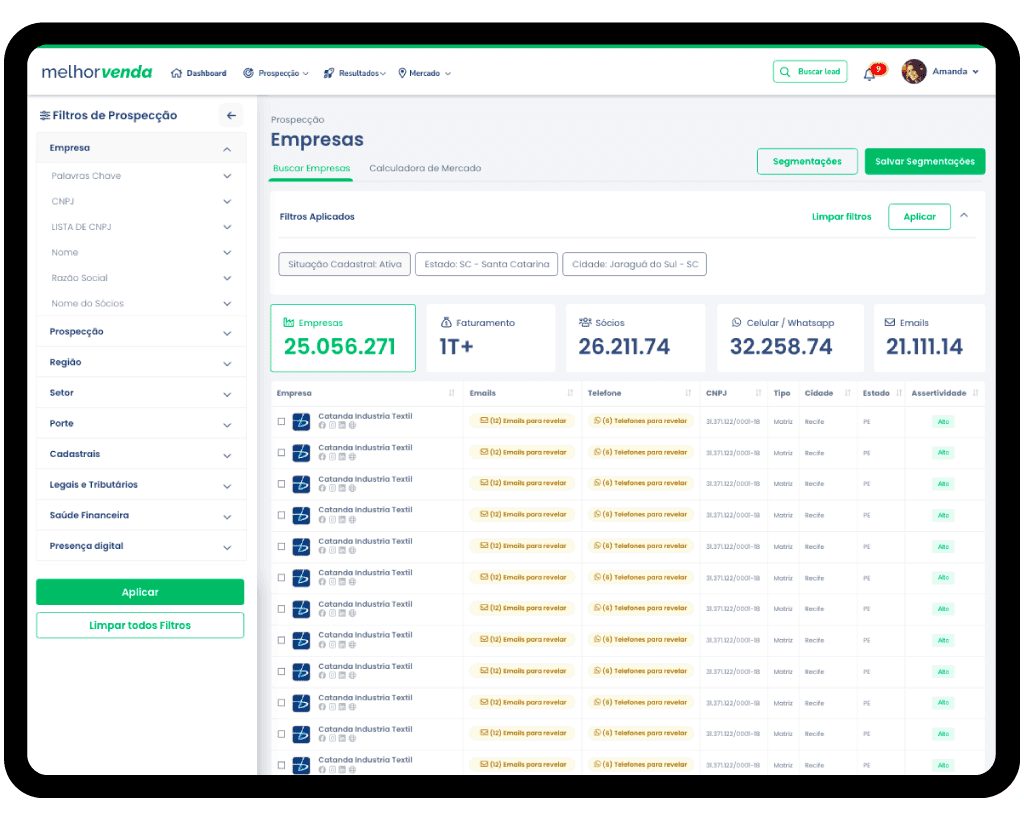Screen dimensions: 1024x820
Task: Open the notifications bell icon
Action: click(869, 74)
